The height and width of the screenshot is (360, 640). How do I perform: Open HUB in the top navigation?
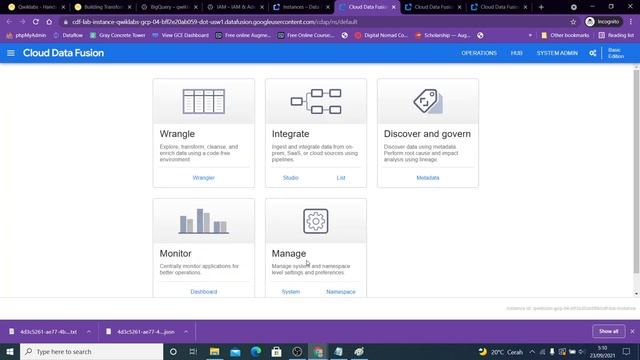coord(516,53)
